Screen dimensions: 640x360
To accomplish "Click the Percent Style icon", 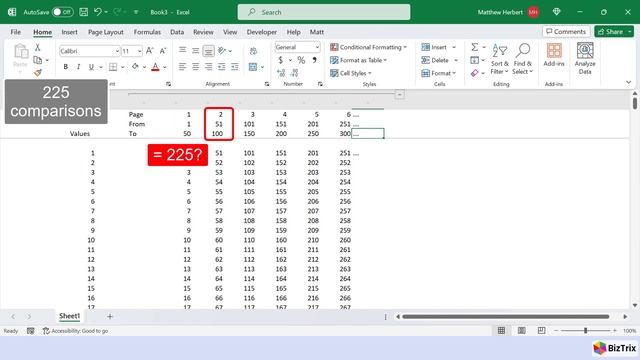I will point(301,60).
